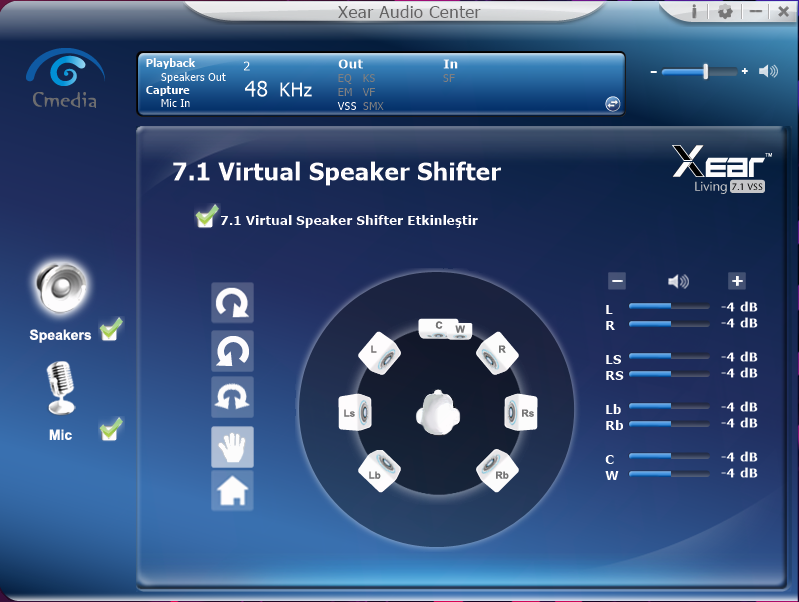Click the C center speaker cube
The width and height of the screenshot is (799, 602).
(436, 328)
